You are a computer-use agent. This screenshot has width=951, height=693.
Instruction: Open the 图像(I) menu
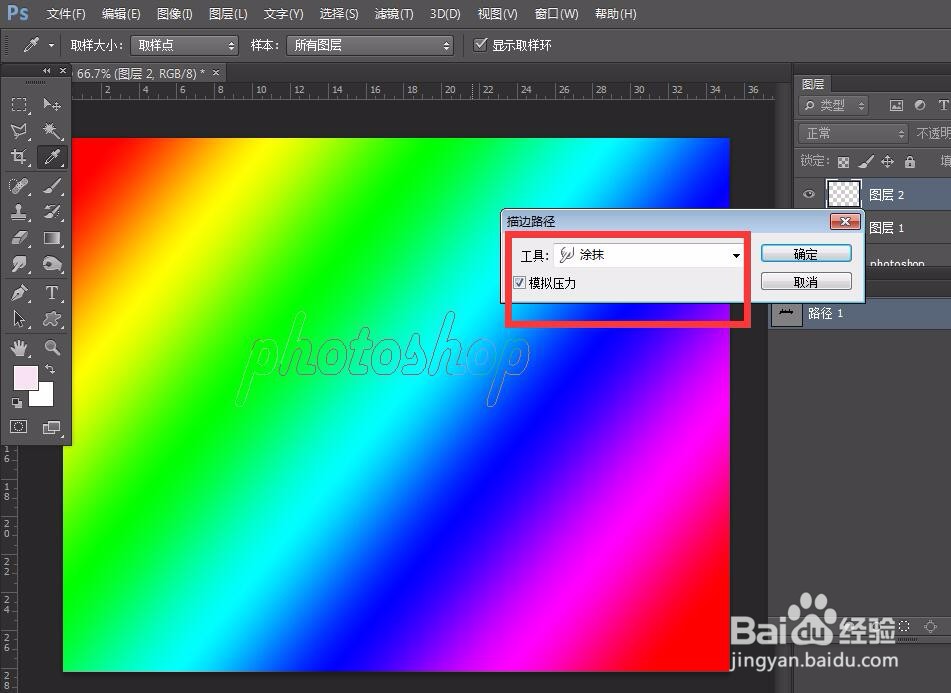click(175, 13)
